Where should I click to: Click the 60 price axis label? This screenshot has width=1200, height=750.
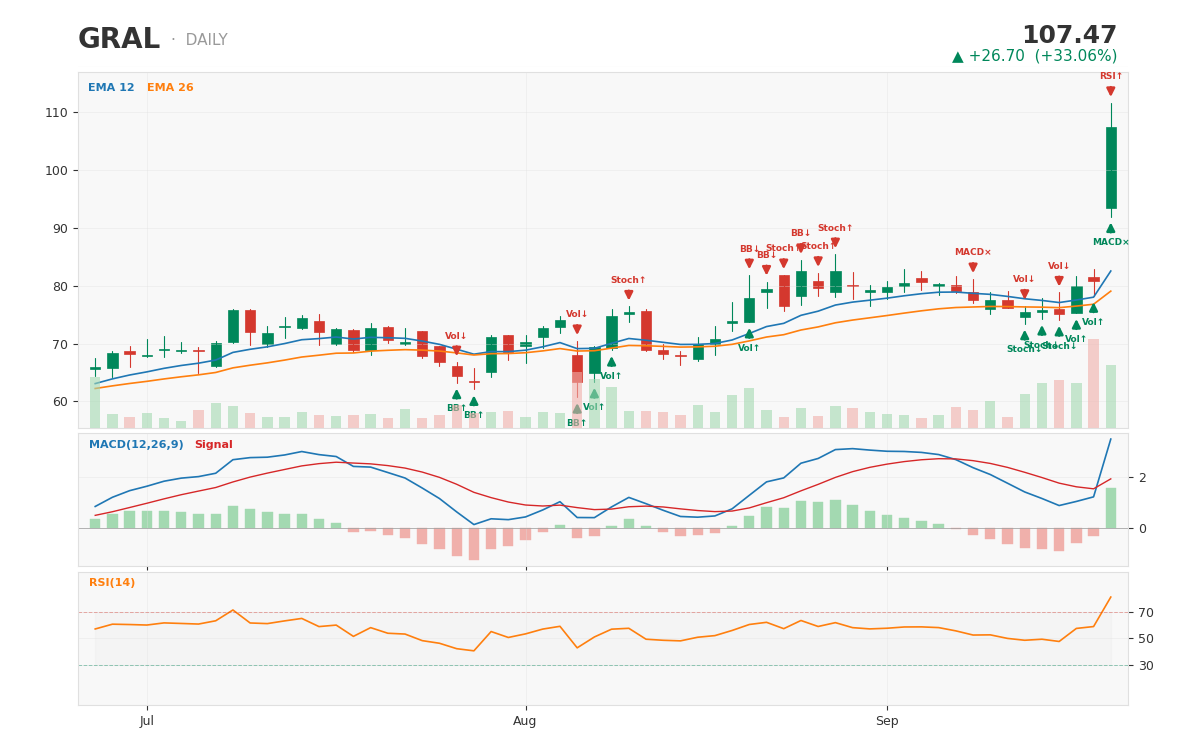coord(60,402)
